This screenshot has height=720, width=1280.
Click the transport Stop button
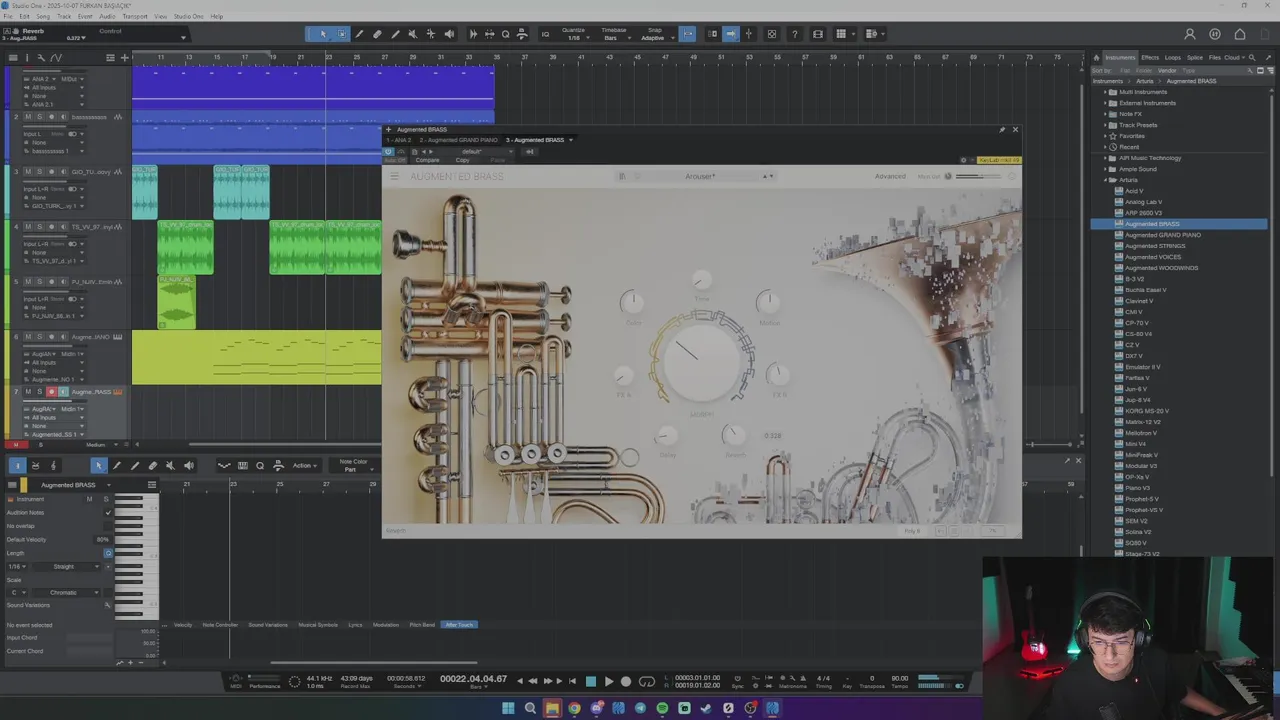tap(591, 682)
